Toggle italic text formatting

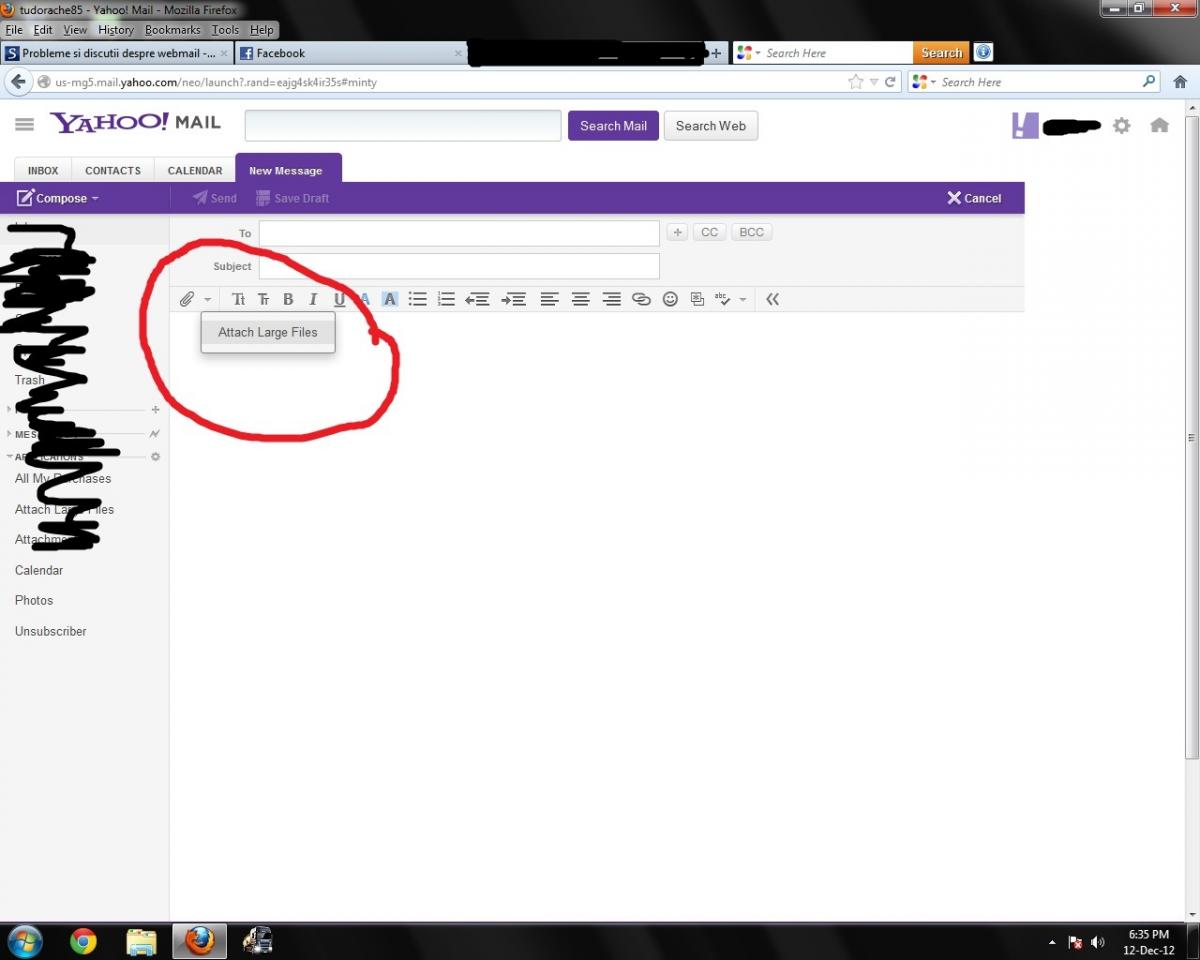point(313,299)
